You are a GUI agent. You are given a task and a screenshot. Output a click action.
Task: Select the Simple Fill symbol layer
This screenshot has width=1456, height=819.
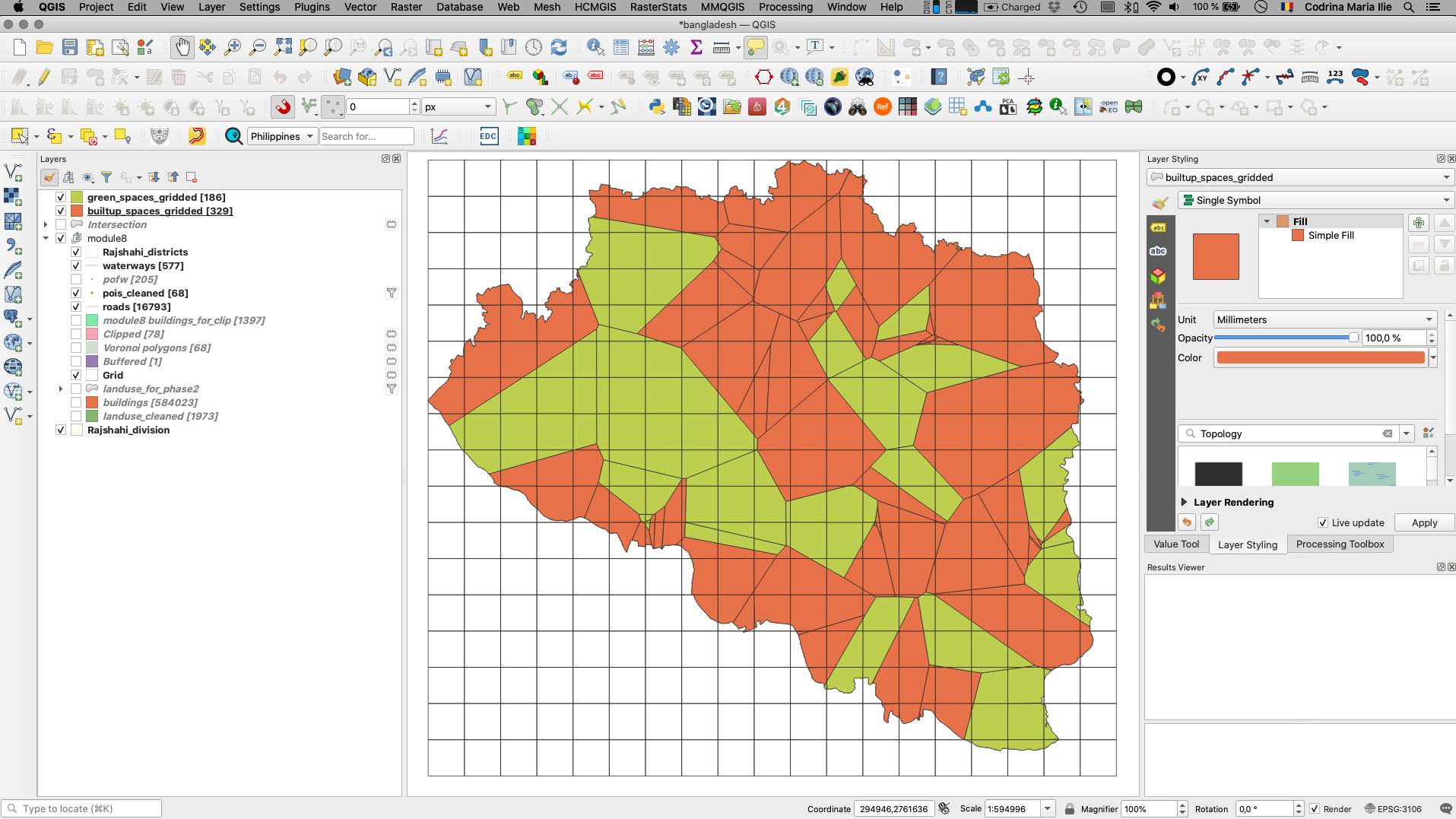pos(1331,236)
